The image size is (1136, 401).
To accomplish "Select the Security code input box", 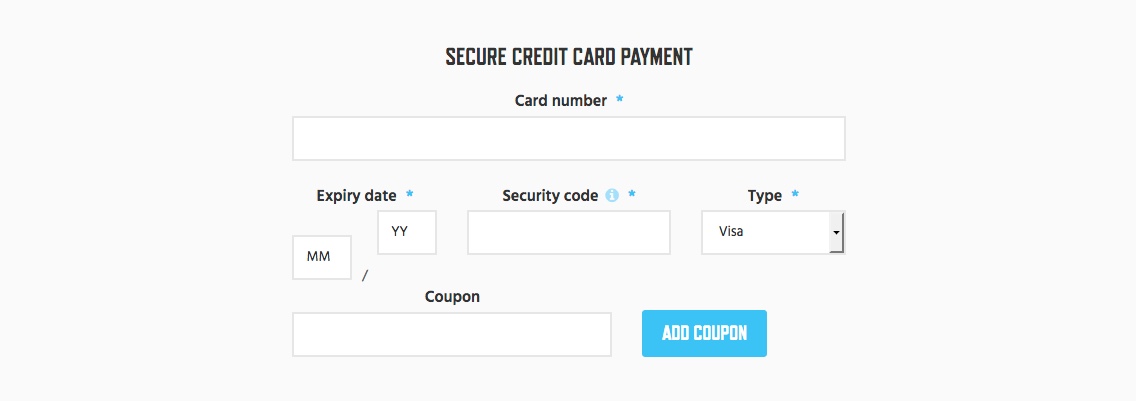I will (569, 233).
